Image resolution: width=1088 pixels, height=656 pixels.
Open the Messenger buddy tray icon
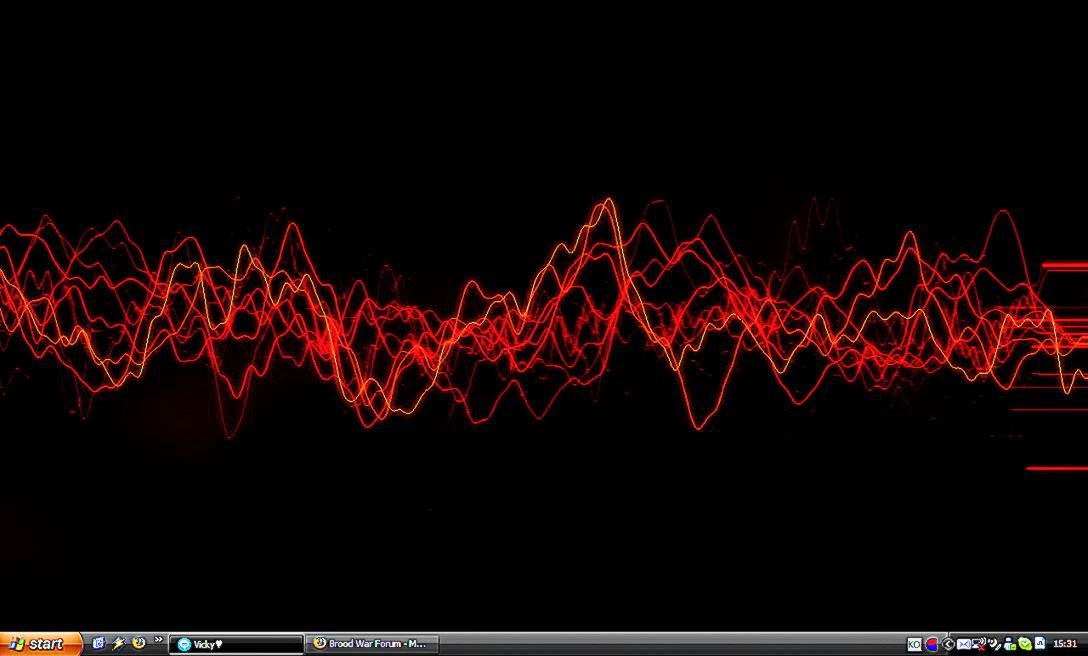(x=1010, y=644)
